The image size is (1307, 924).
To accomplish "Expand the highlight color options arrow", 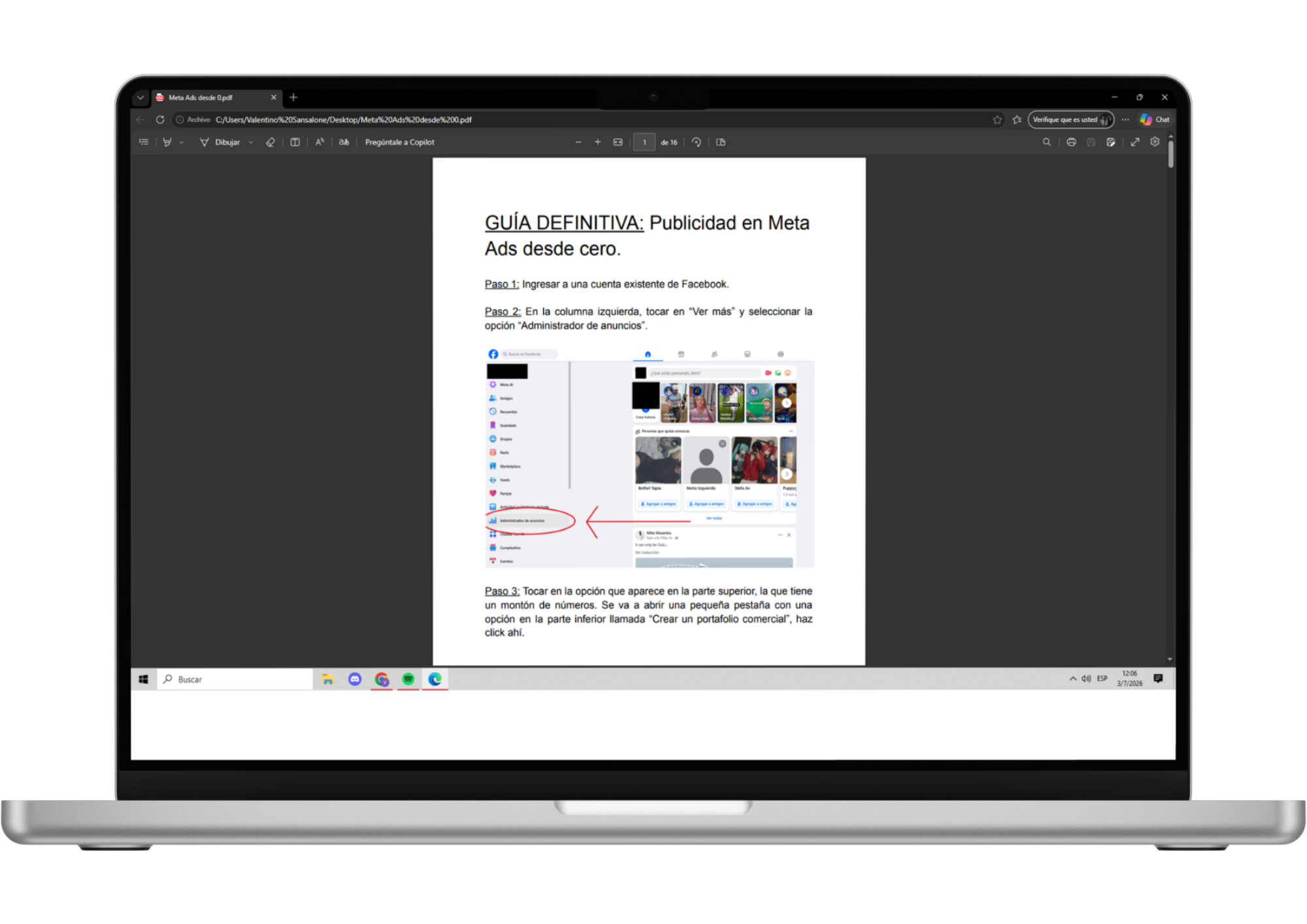I will 182,142.
